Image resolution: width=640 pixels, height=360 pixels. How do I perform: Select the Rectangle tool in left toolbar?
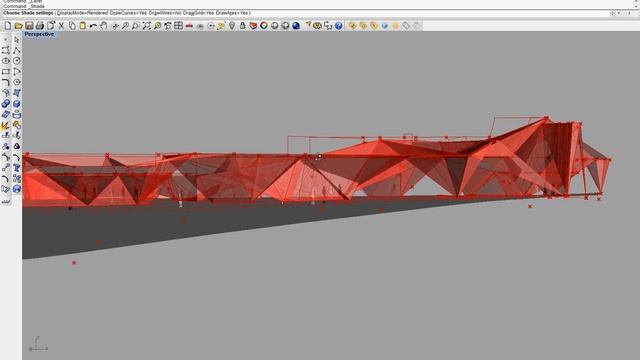click(x=6, y=71)
